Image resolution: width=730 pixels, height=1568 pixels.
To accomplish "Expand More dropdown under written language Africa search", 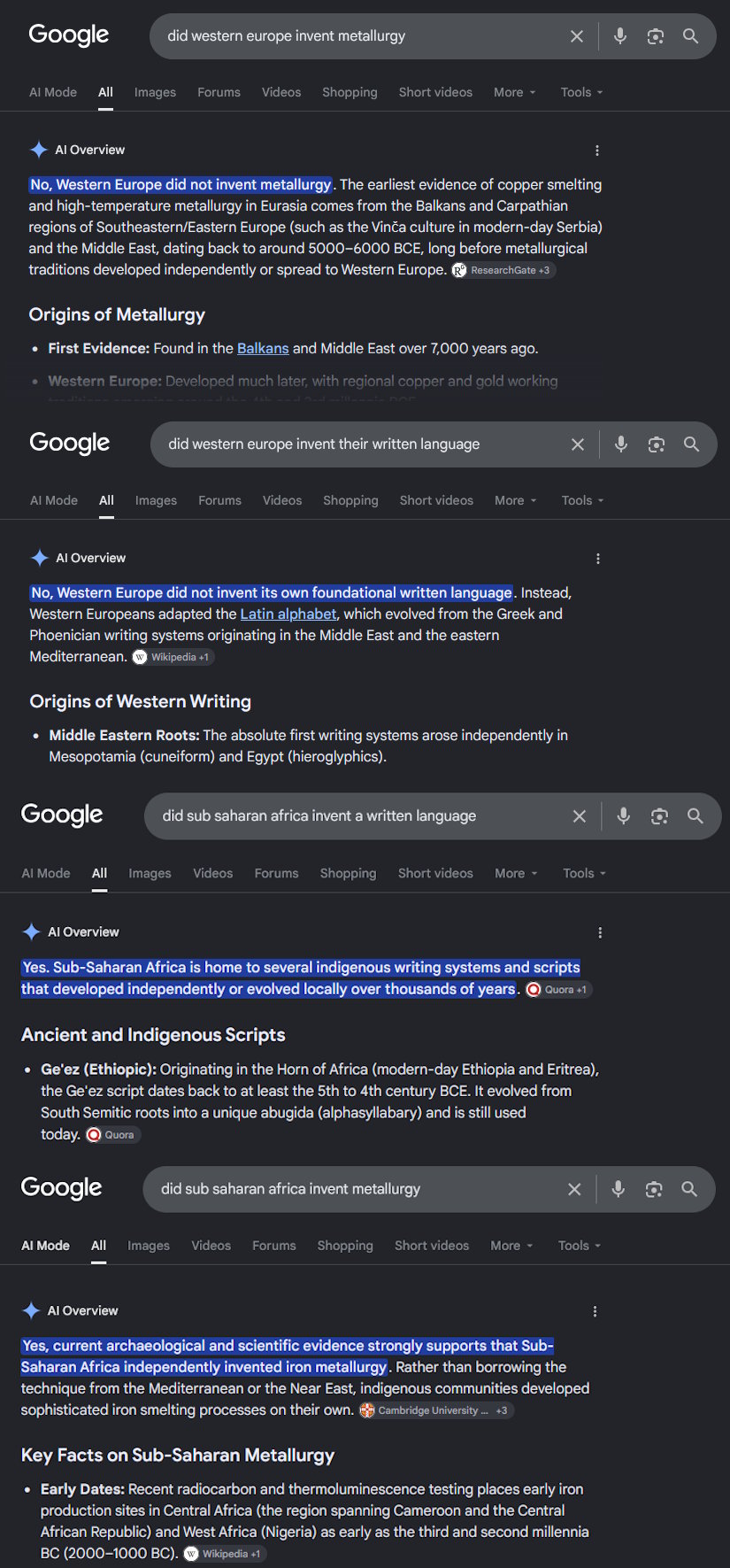I will pyautogui.click(x=516, y=873).
